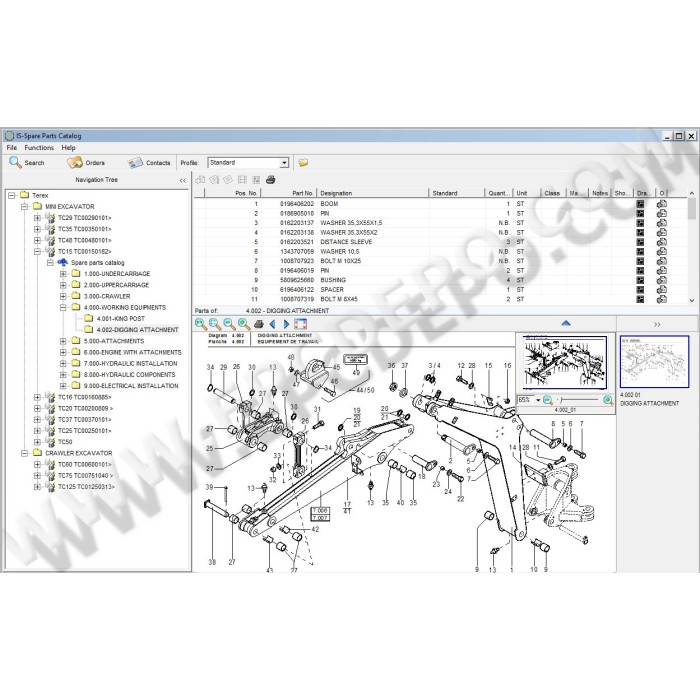Collapse thumbnail sidebar using the >> chevron

657,325
